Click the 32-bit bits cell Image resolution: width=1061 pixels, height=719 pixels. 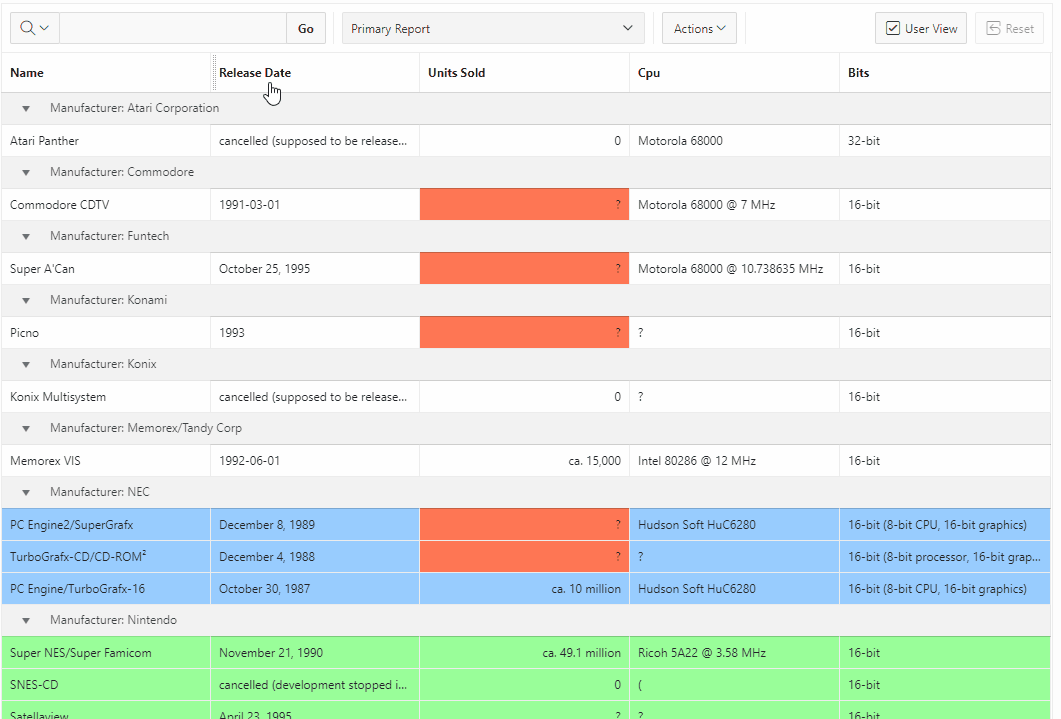coord(945,141)
